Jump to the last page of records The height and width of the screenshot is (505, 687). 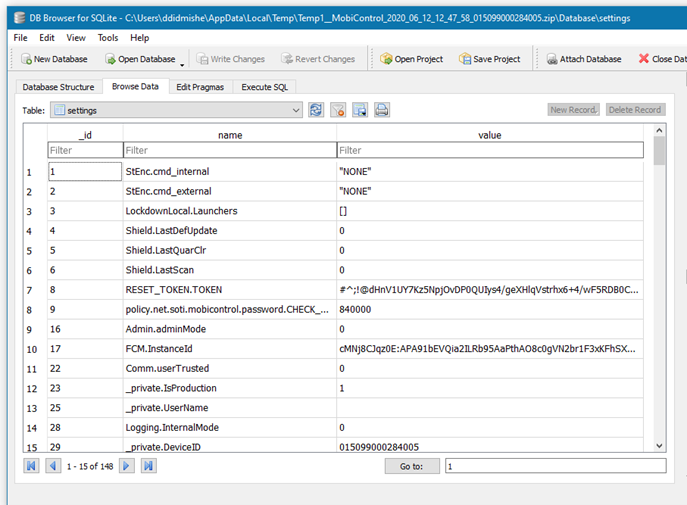click(x=148, y=466)
